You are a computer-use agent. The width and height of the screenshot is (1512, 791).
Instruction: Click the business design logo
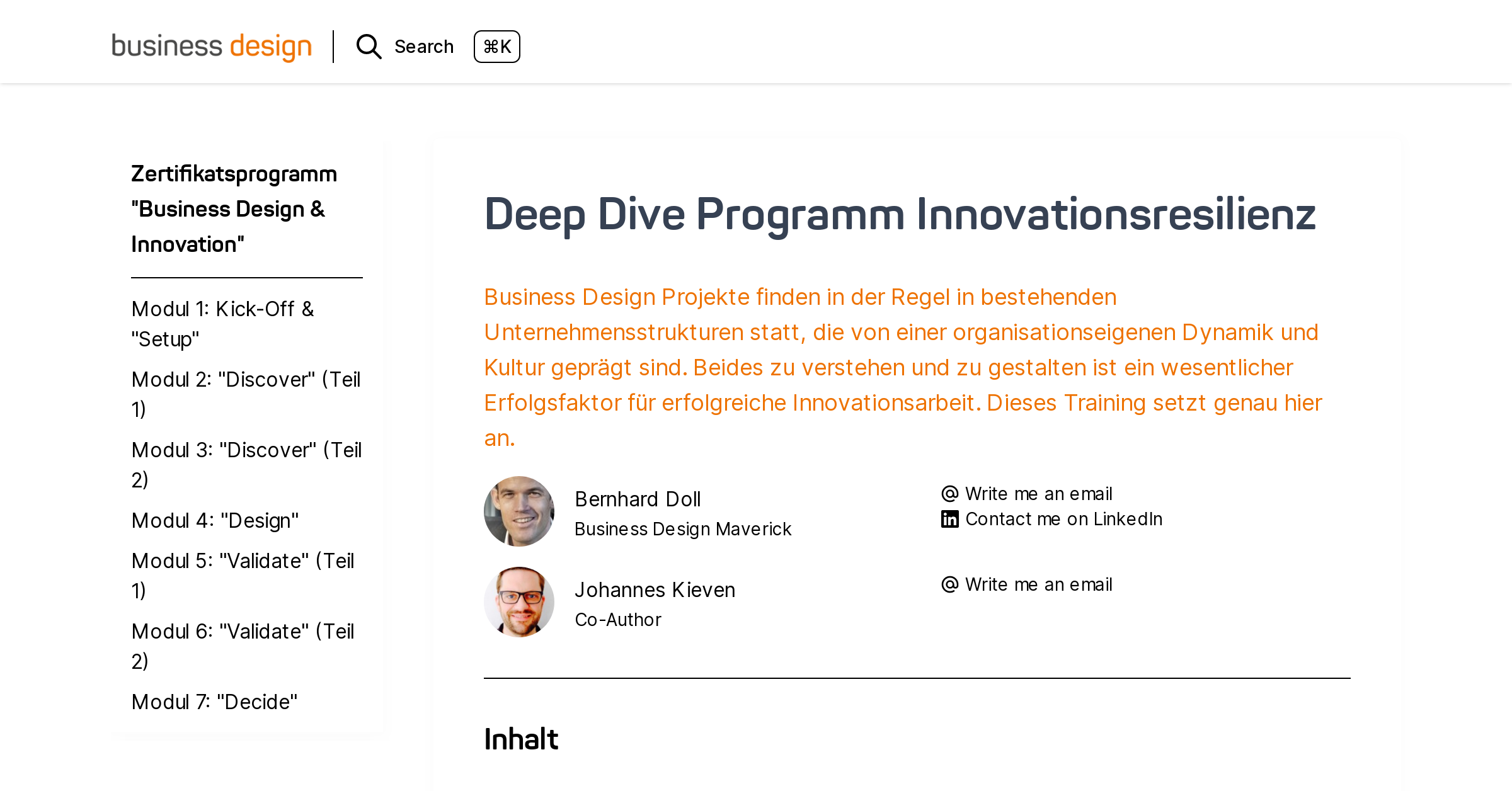point(211,45)
